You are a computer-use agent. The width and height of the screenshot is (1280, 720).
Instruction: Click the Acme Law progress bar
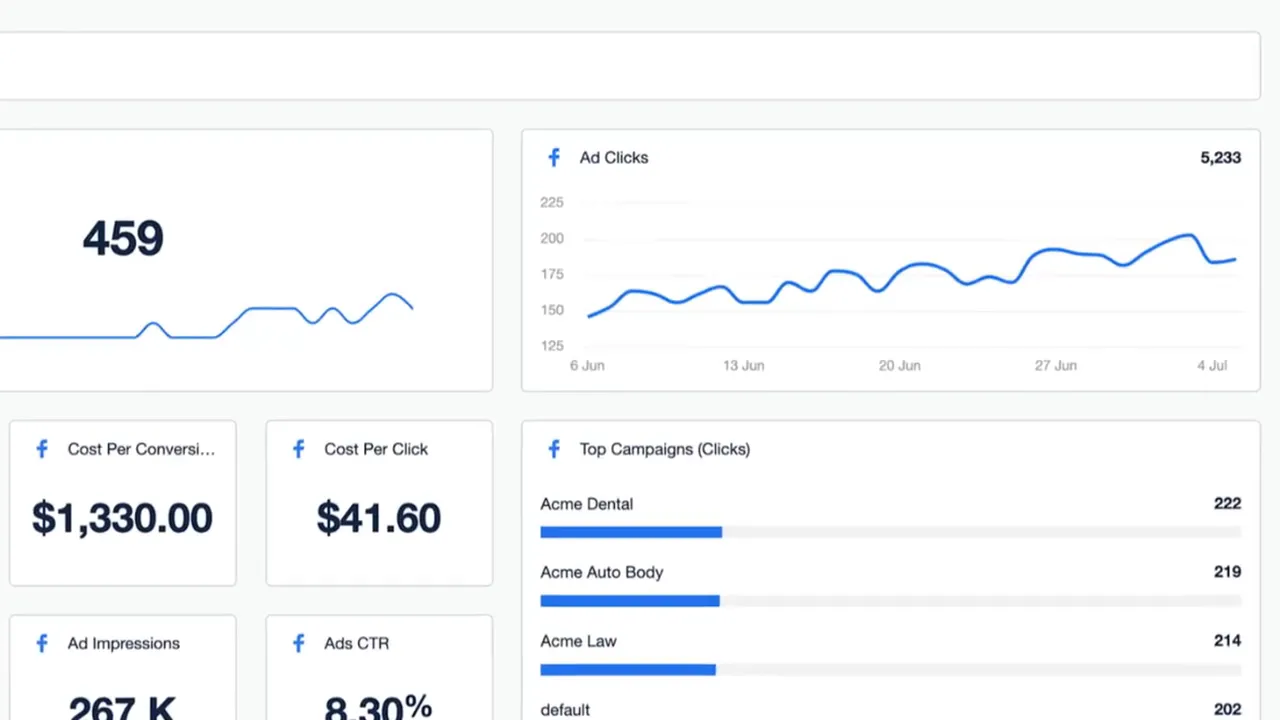tap(891, 669)
